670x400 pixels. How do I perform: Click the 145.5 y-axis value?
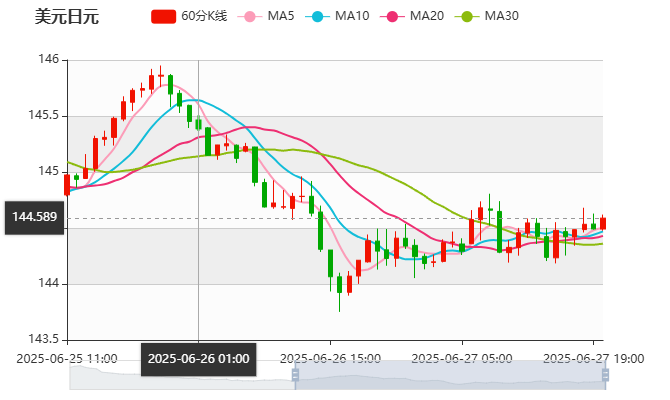coord(44,115)
